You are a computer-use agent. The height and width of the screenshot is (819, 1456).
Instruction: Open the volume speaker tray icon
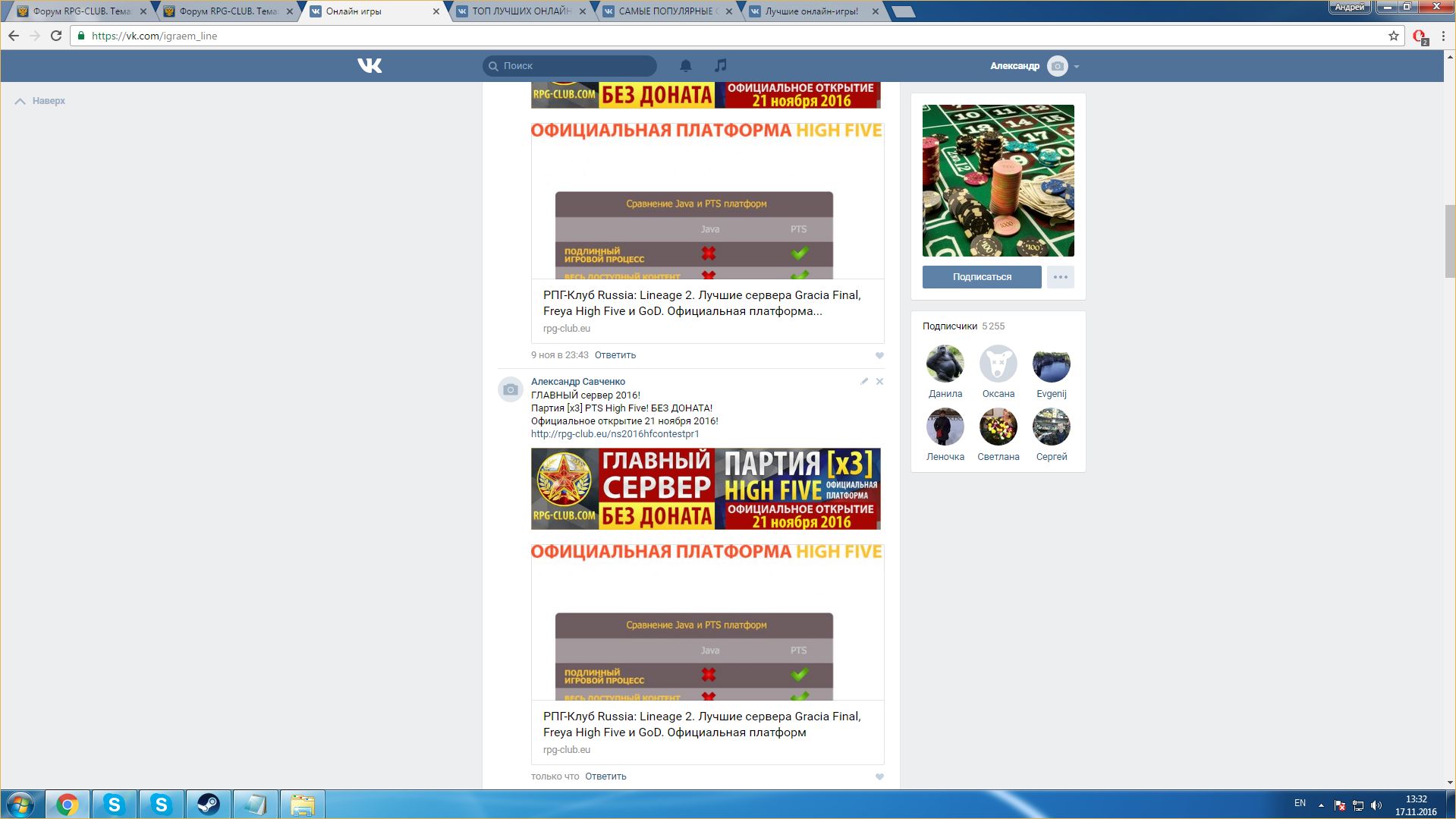coord(1376,805)
